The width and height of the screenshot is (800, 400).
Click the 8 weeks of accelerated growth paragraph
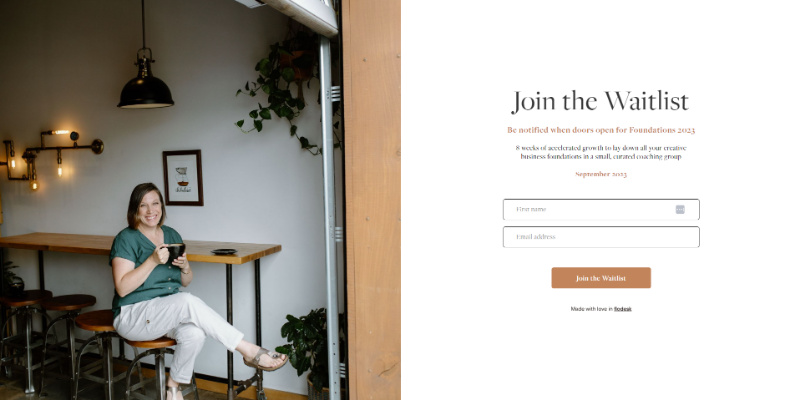point(601,152)
